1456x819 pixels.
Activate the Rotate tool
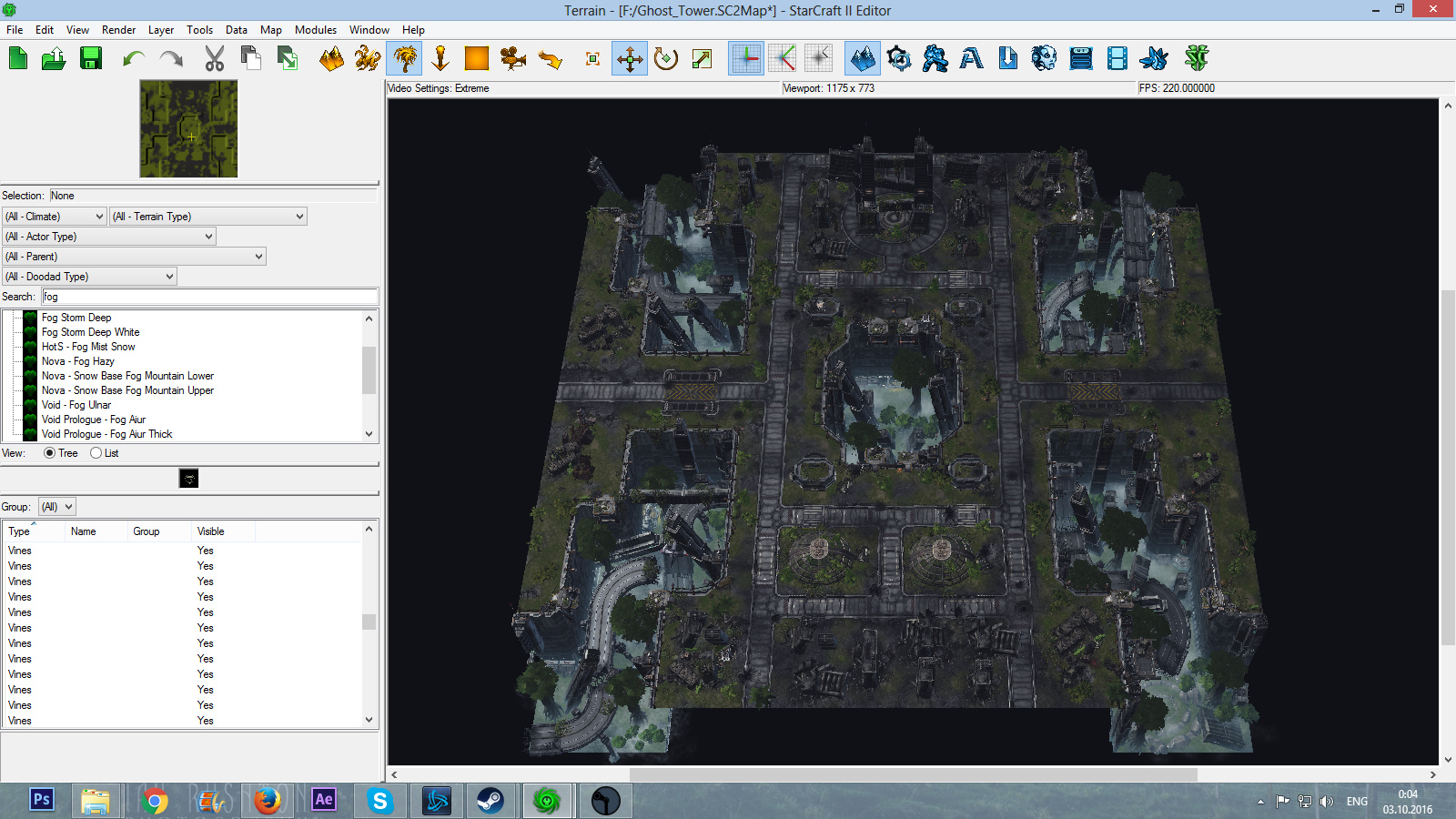pos(666,59)
